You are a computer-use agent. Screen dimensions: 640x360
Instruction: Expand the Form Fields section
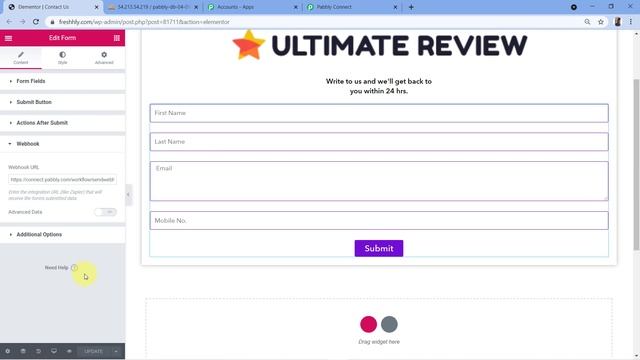(x=62, y=81)
